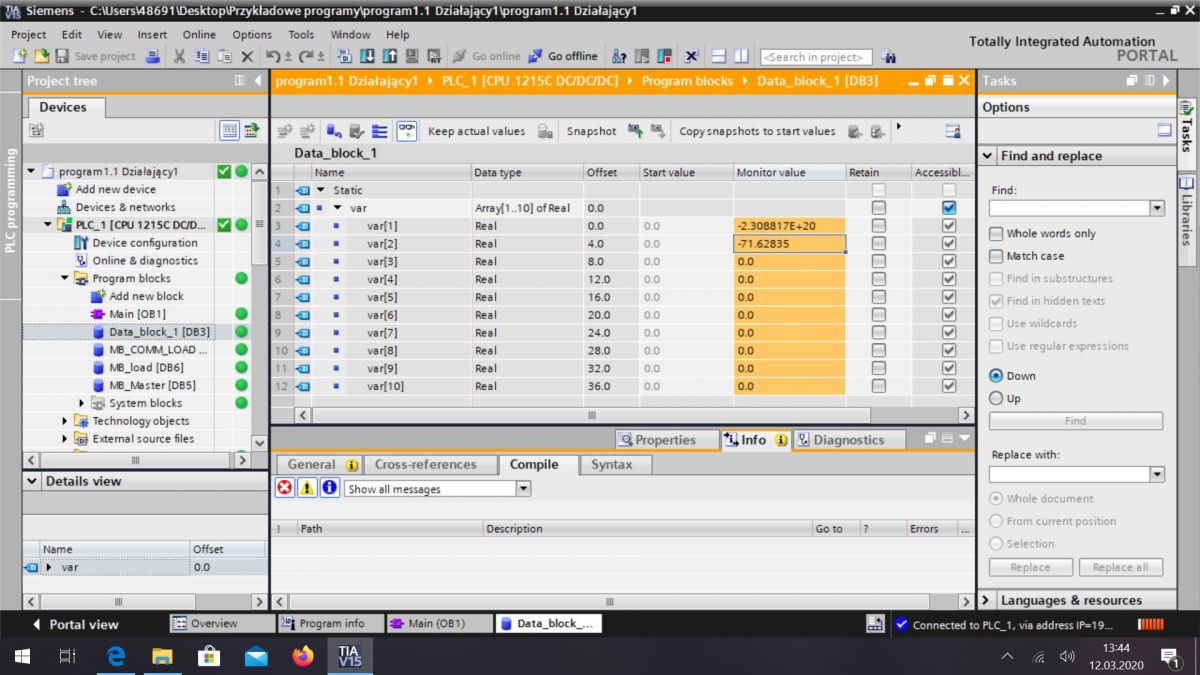Click the delete X icon in the toolbar
The width and height of the screenshot is (1200, 675).
click(x=247, y=56)
